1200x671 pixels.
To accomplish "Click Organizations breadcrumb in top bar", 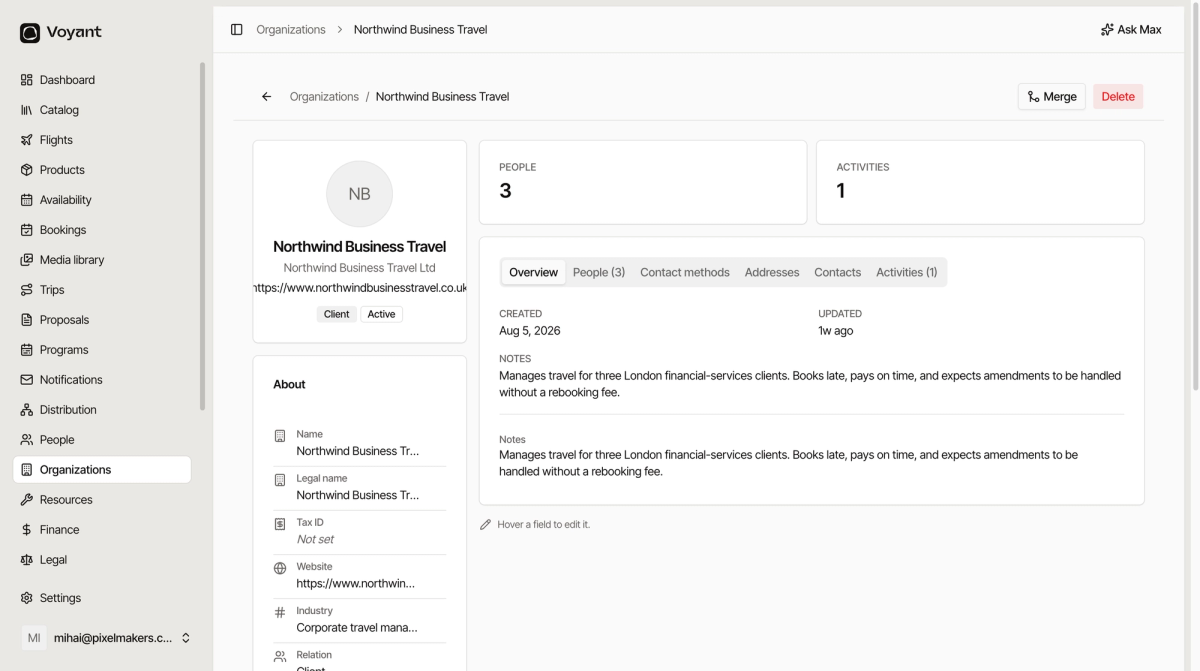I will [x=291, y=30].
